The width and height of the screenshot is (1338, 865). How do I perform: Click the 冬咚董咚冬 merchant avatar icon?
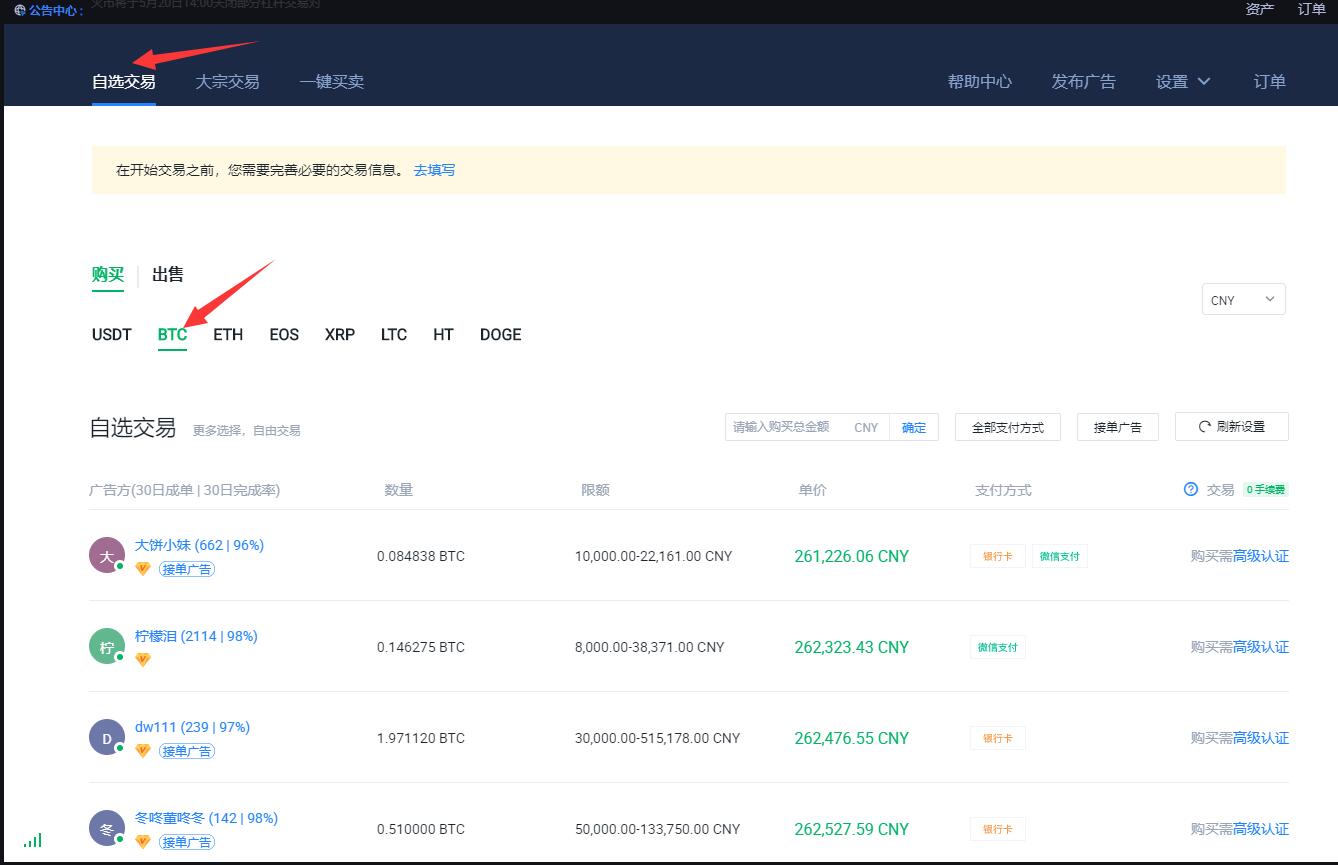click(x=106, y=829)
